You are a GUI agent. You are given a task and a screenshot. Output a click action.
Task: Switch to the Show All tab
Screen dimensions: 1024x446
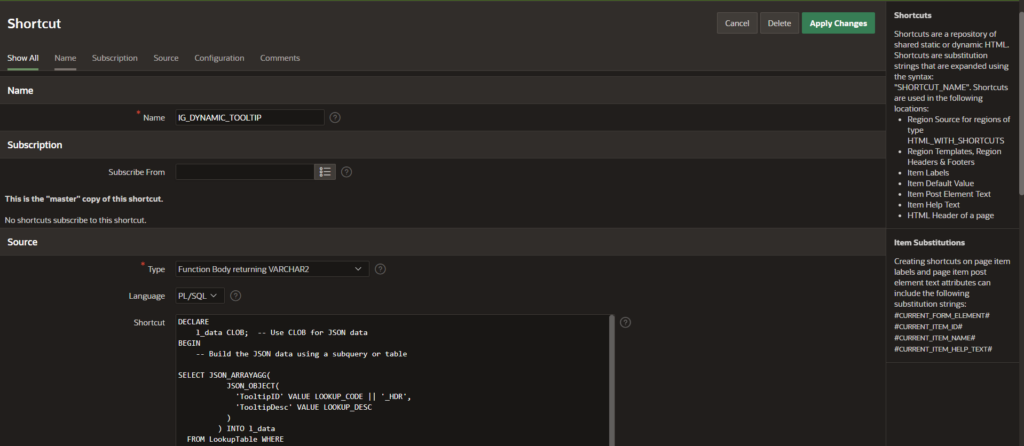[23, 58]
